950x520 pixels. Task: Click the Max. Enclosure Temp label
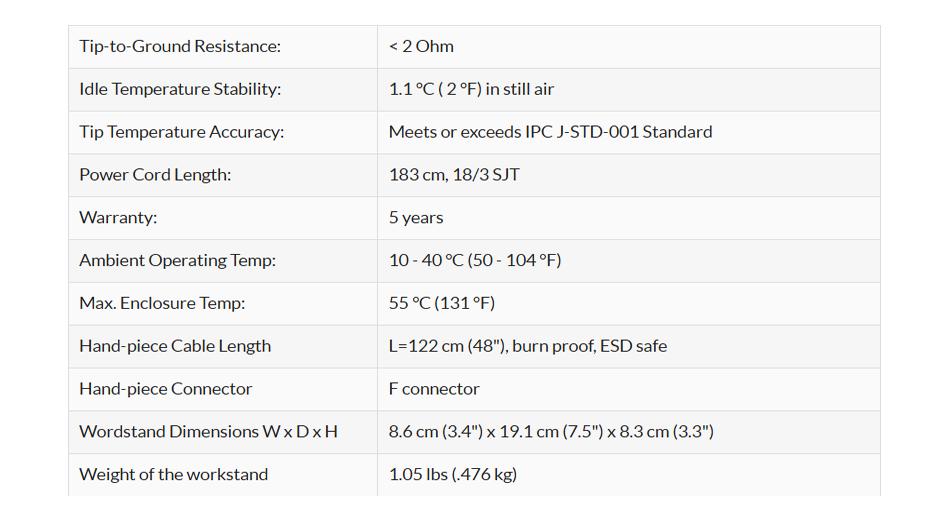162,303
